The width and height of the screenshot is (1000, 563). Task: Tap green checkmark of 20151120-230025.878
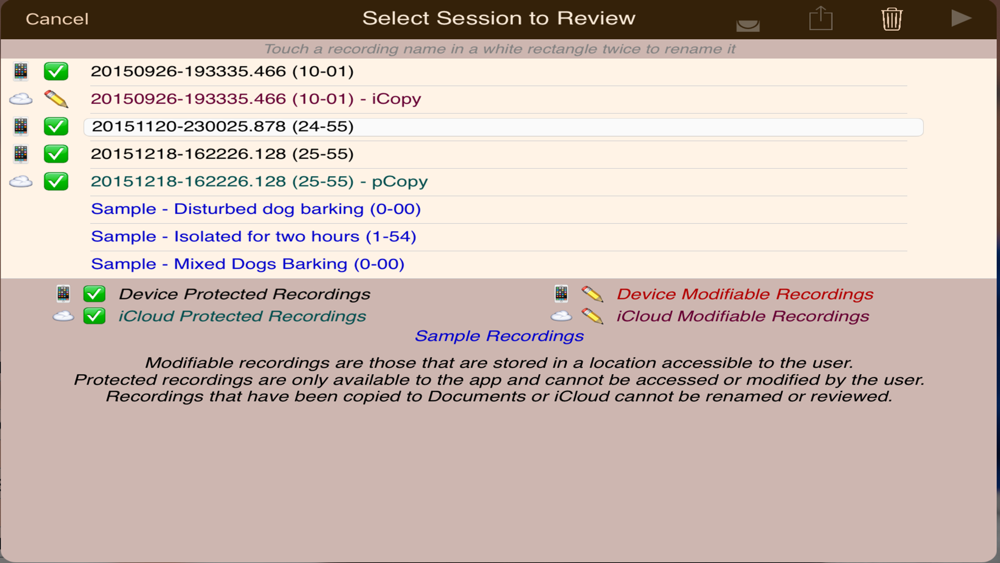56,126
